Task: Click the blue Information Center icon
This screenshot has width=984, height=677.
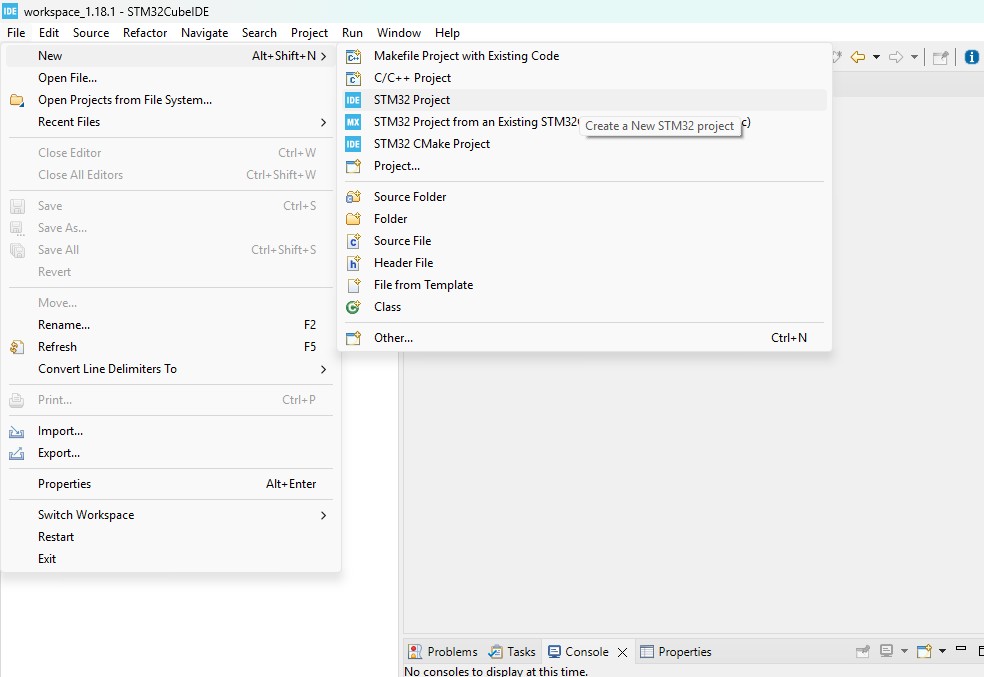Action: tap(971, 57)
